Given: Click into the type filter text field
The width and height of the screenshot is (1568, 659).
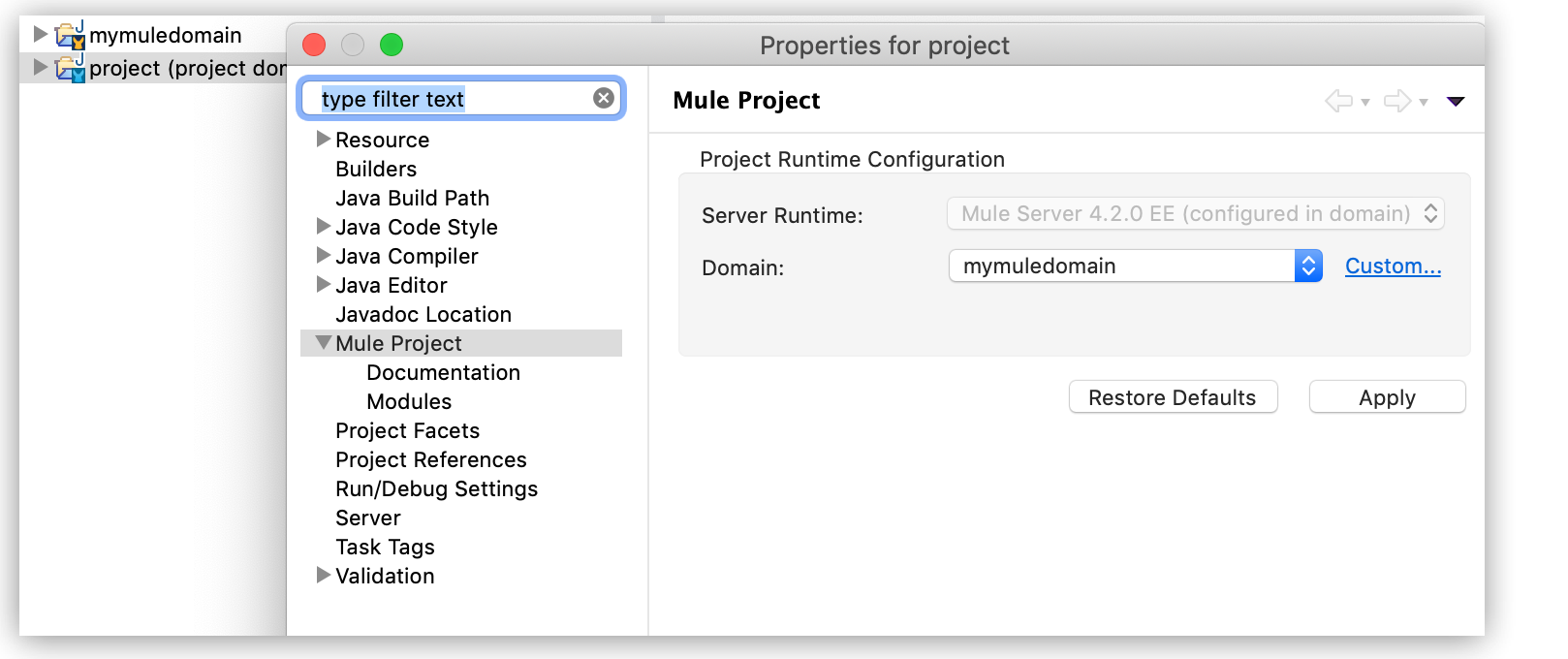Looking at the screenshot, I should 451,99.
